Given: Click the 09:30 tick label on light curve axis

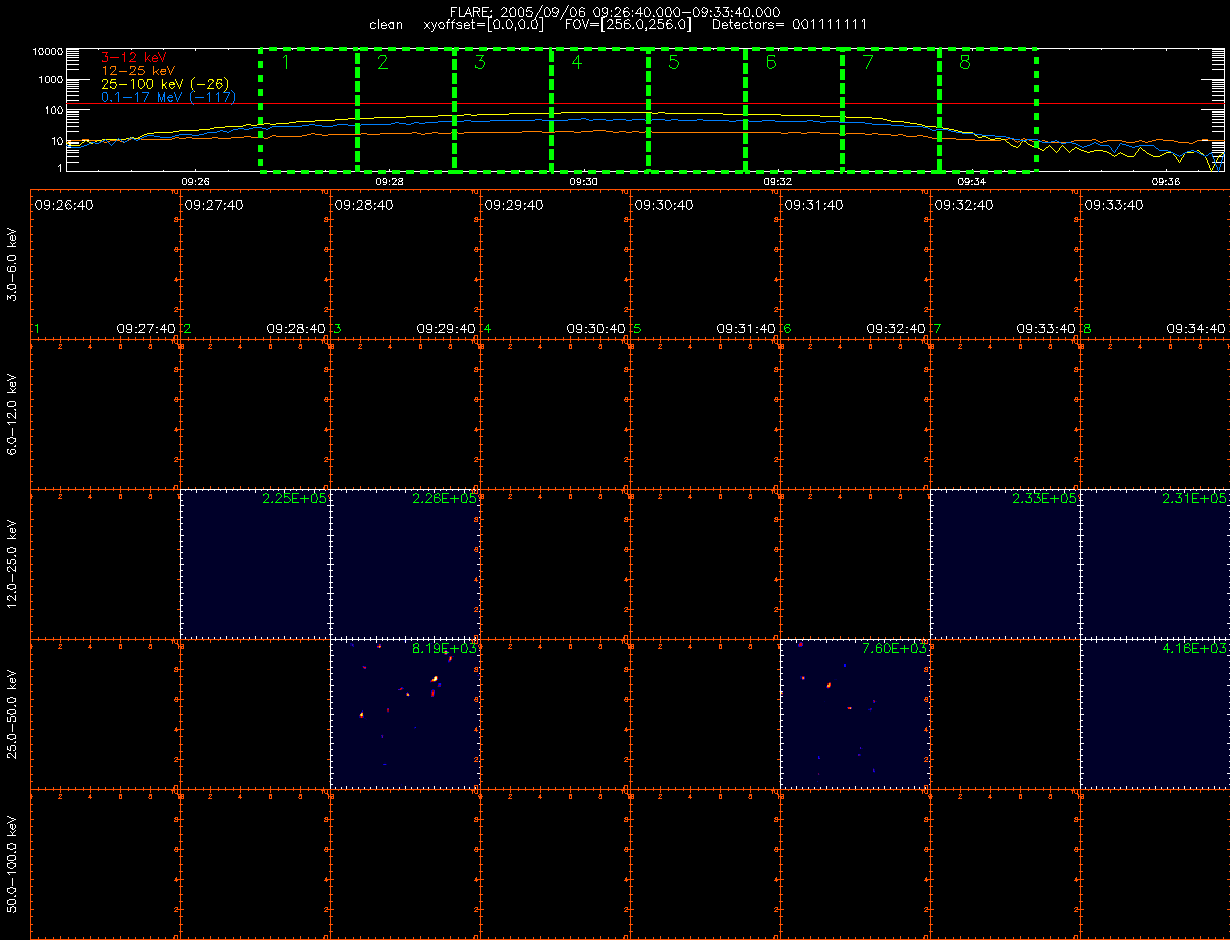Looking at the screenshot, I should point(583,182).
